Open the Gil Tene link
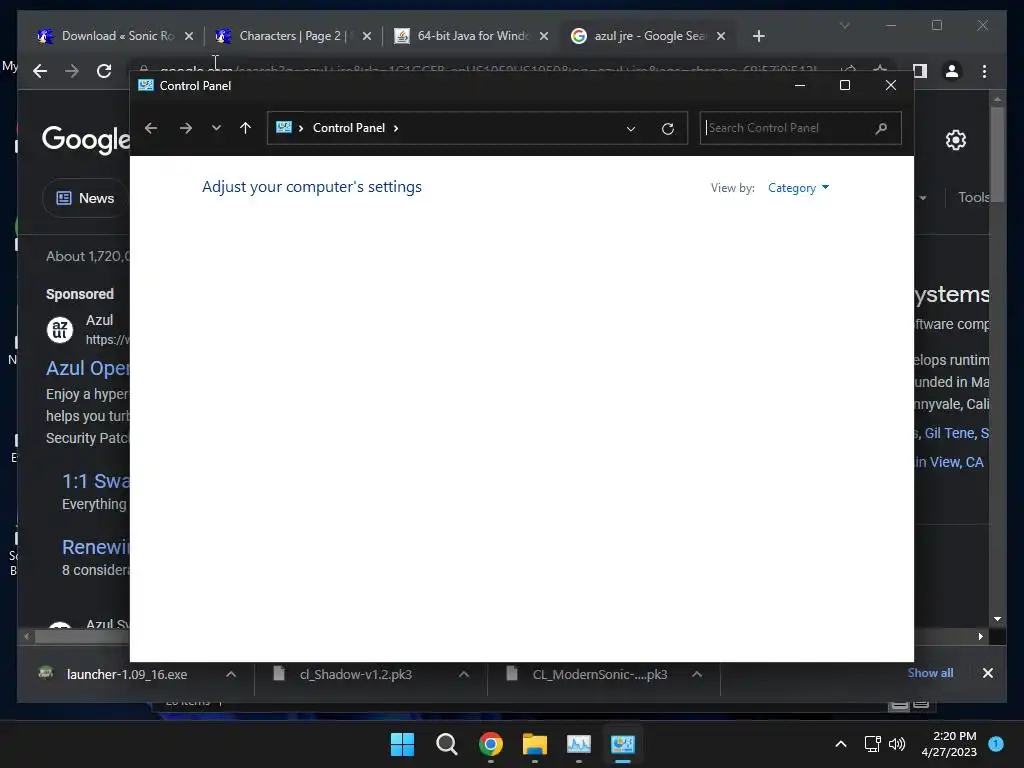This screenshot has width=1024, height=768. [949, 433]
